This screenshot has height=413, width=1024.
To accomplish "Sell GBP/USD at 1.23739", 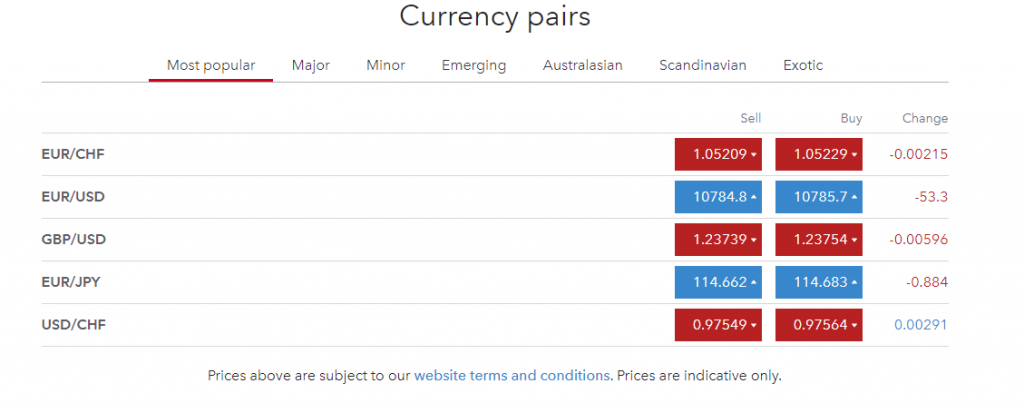I will click(x=718, y=240).
